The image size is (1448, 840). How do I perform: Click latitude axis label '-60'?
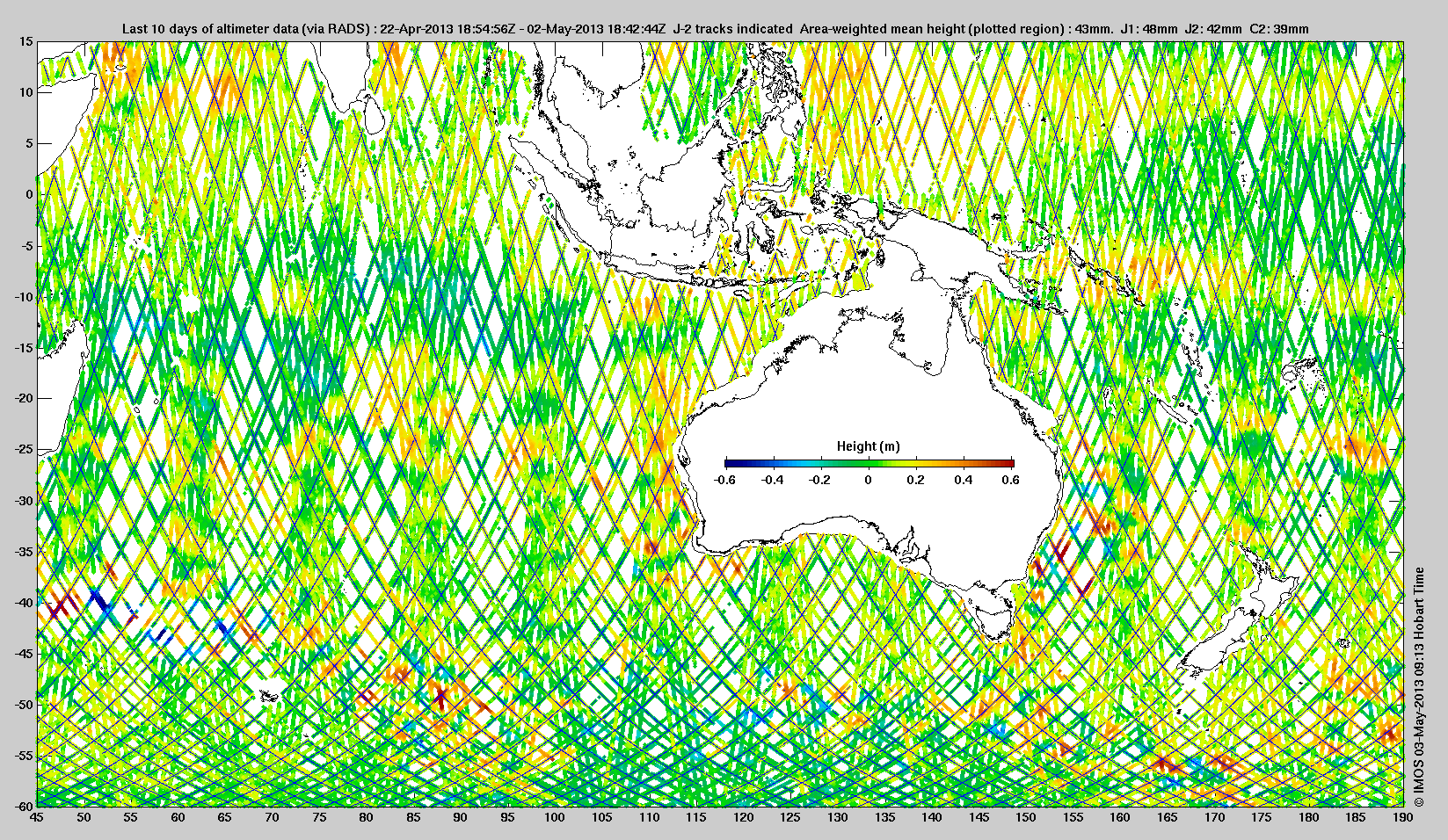(x=25, y=805)
